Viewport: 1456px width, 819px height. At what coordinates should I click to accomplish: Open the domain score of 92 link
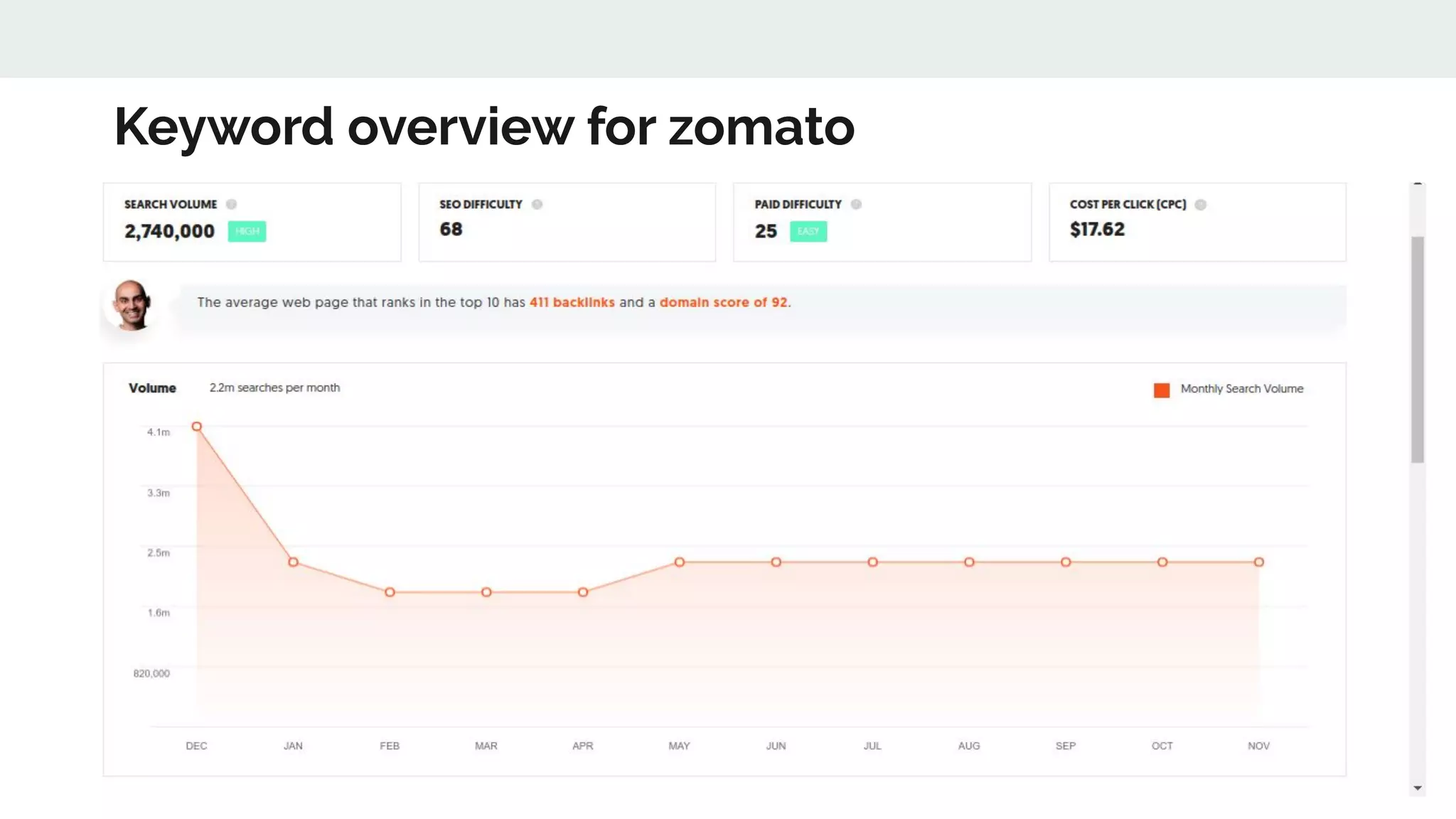[x=723, y=302]
